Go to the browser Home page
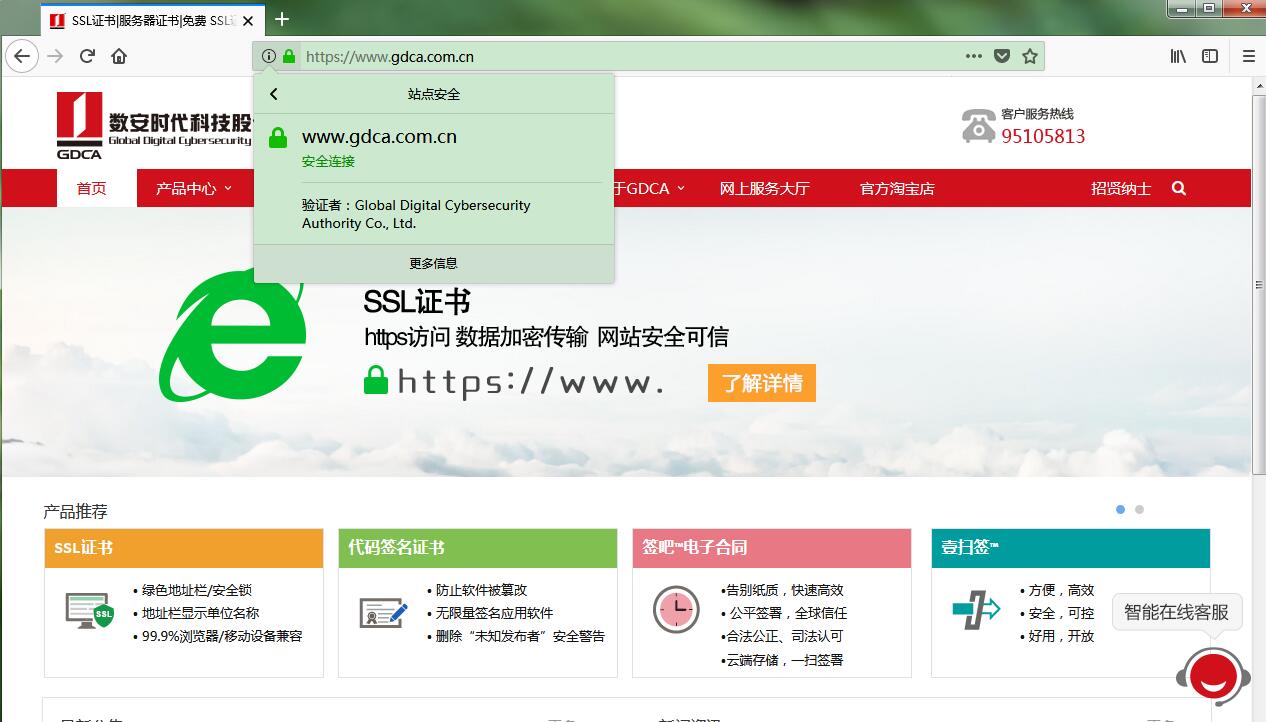 [x=119, y=56]
